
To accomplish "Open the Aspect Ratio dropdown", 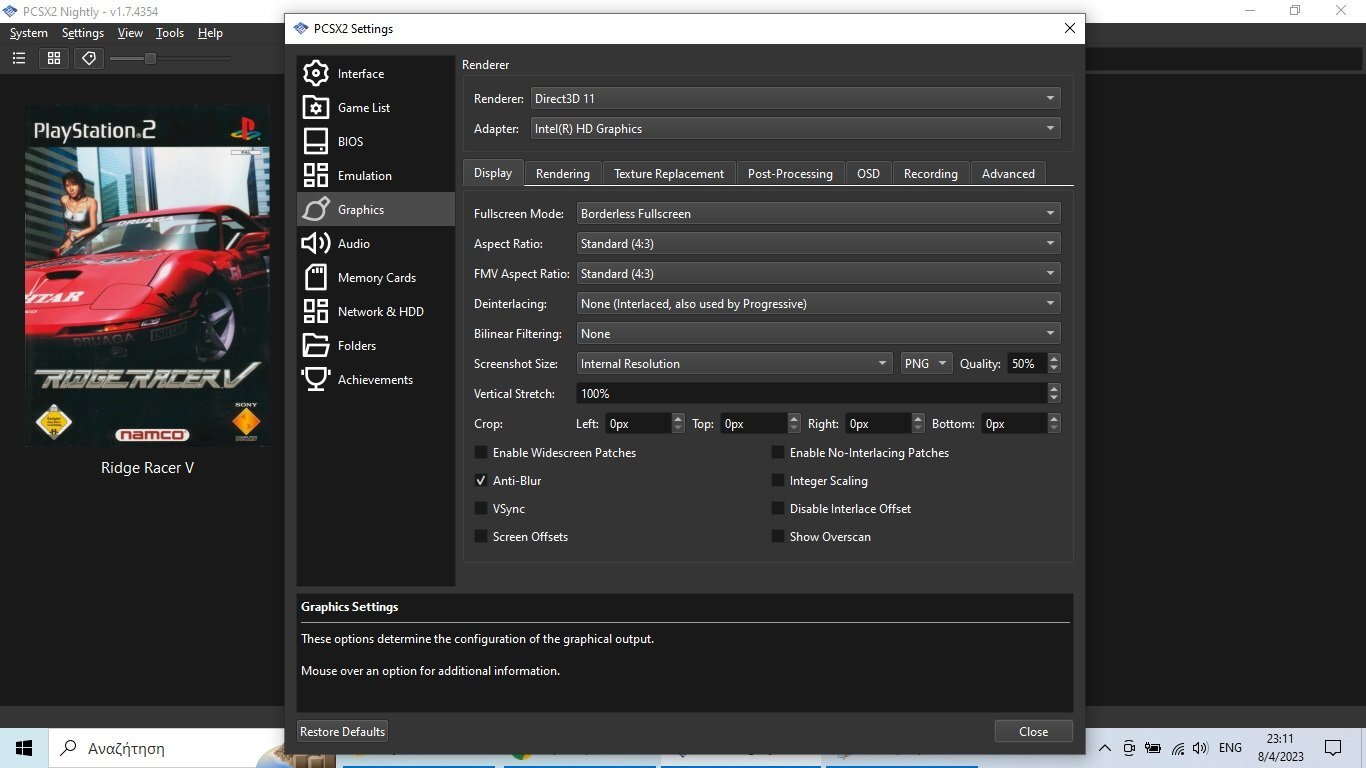I will pos(818,244).
